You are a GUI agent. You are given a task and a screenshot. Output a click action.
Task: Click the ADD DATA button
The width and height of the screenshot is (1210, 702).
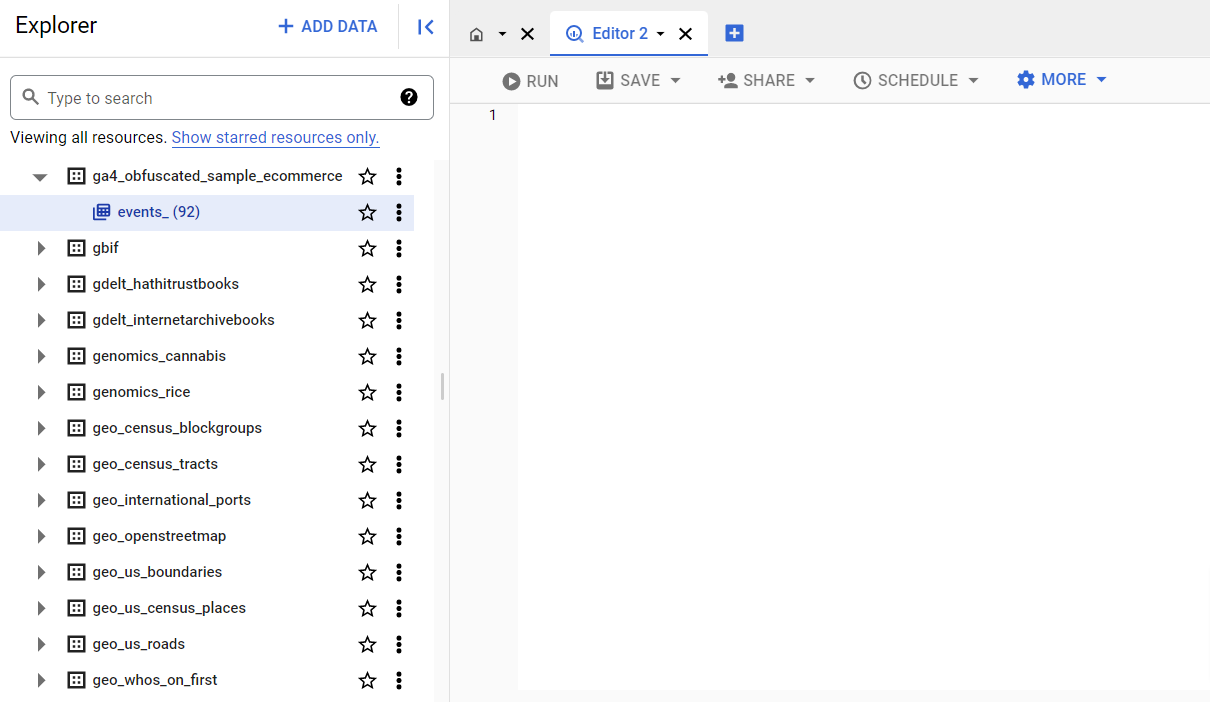(x=328, y=27)
